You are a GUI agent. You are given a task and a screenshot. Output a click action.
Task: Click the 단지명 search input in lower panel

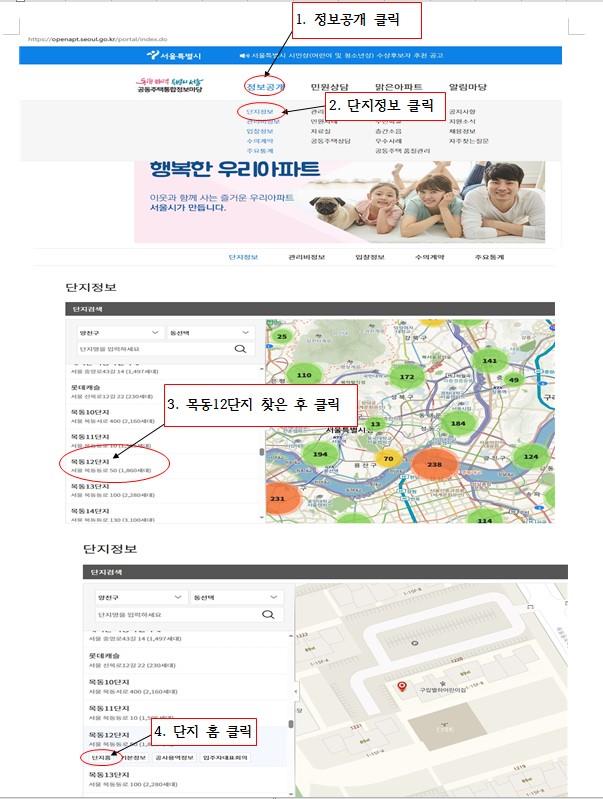(178, 615)
